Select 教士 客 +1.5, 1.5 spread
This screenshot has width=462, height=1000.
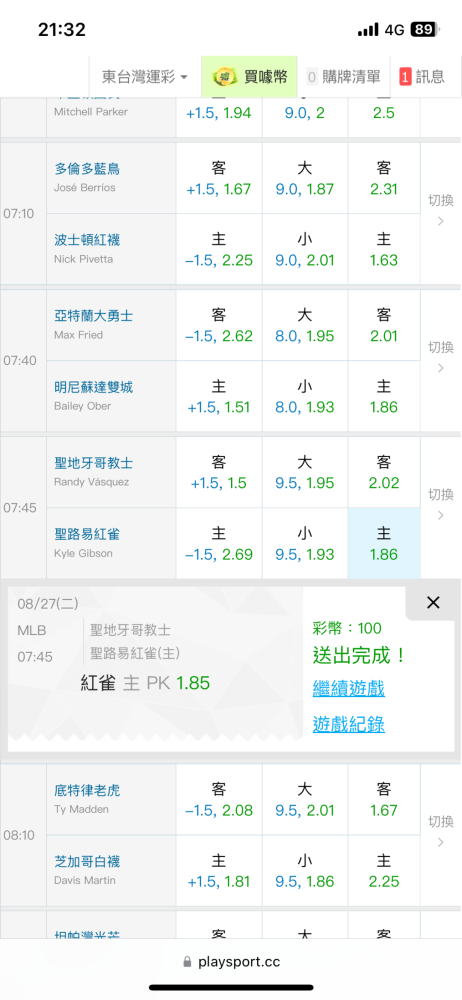click(x=219, y=472)
